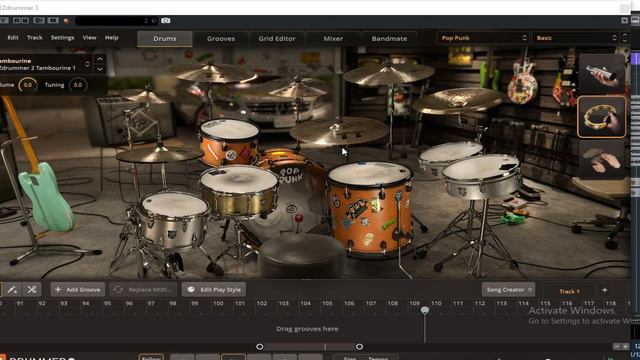The width and height of the screenshot is (640, 360).
Task: Click the Volume knob
Action: point(27,85)
